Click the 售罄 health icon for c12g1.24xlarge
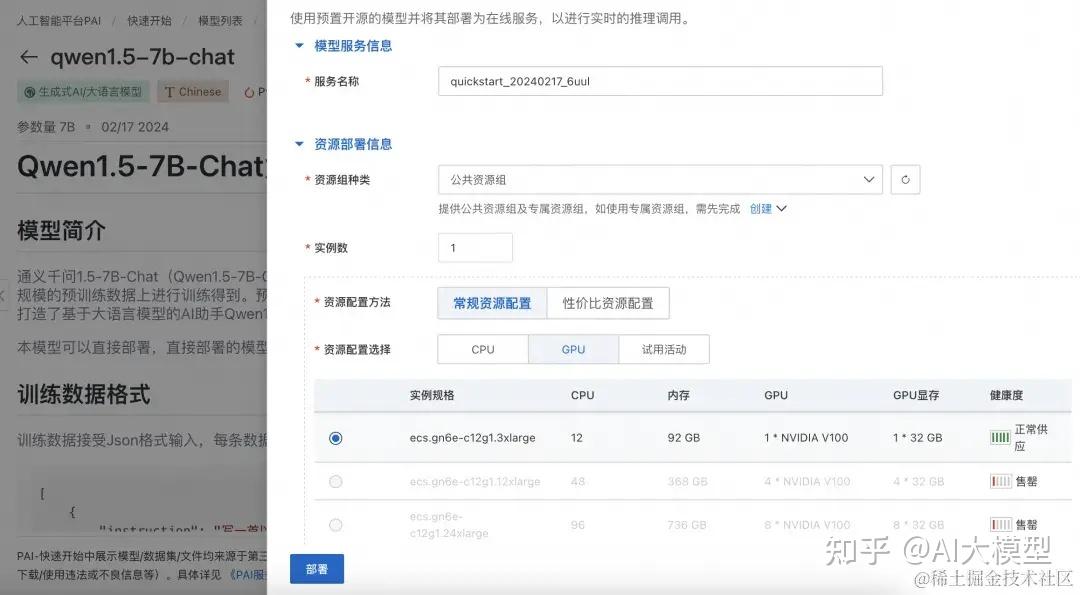The image size is (1080, 595). [1000, 525]
